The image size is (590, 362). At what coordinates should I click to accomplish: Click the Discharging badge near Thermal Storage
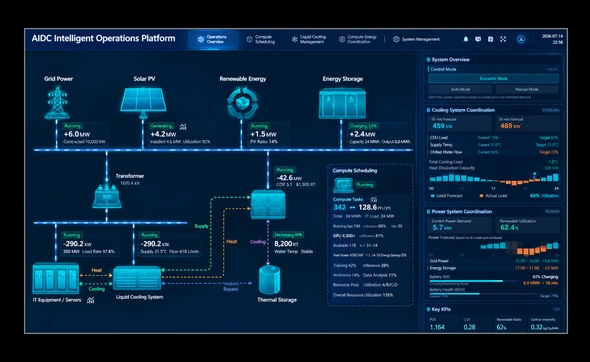[289, 235]
